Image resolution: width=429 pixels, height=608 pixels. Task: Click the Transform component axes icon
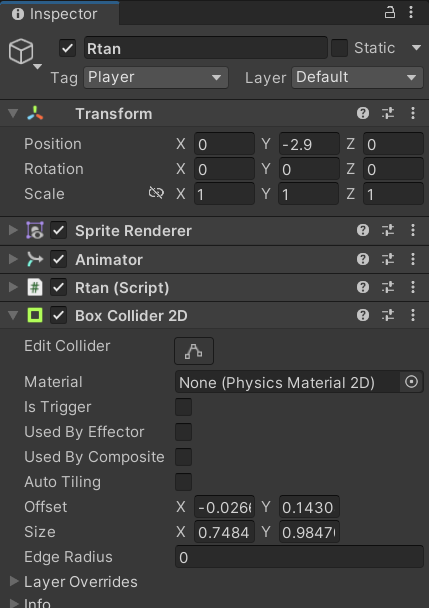pos(35,113)
